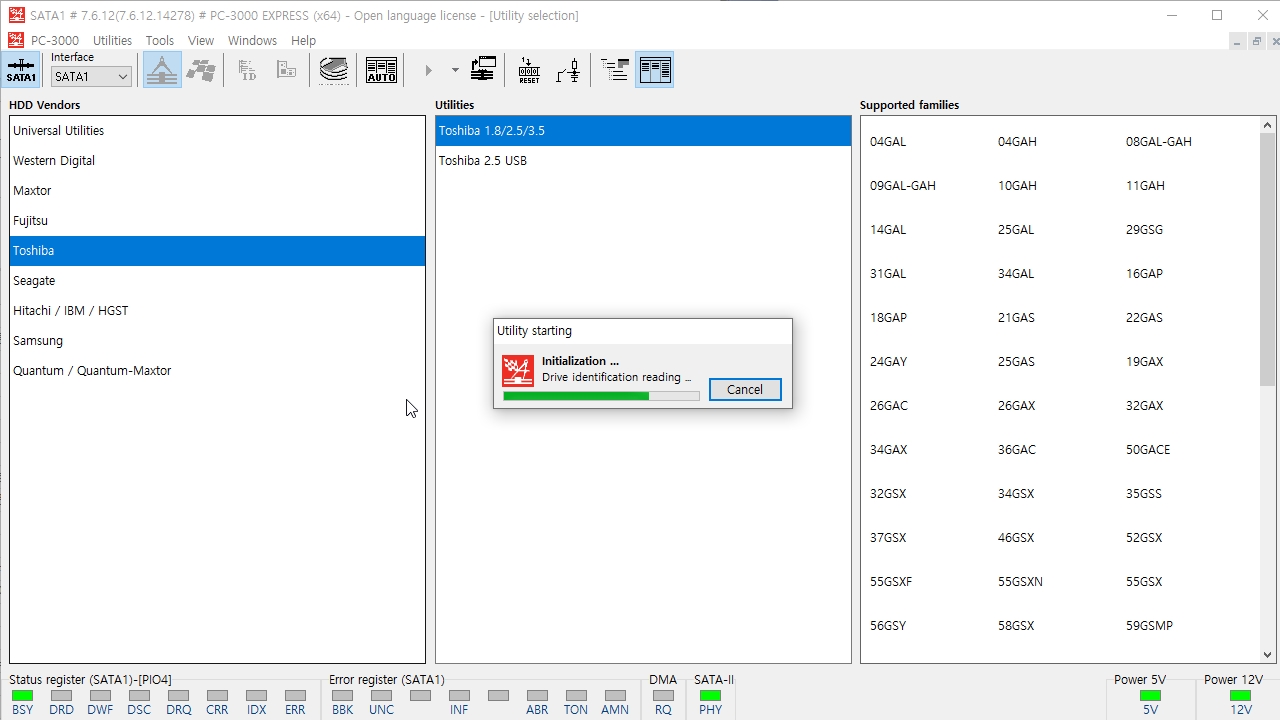Click the supported families scrollbar down arrow
The width and height of the screenshot is (1280, 720).
point(1268,655)
